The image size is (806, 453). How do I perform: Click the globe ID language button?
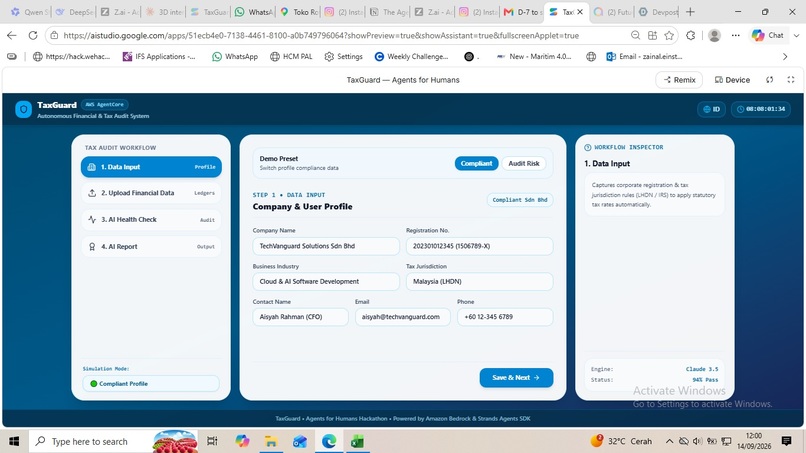711,109
